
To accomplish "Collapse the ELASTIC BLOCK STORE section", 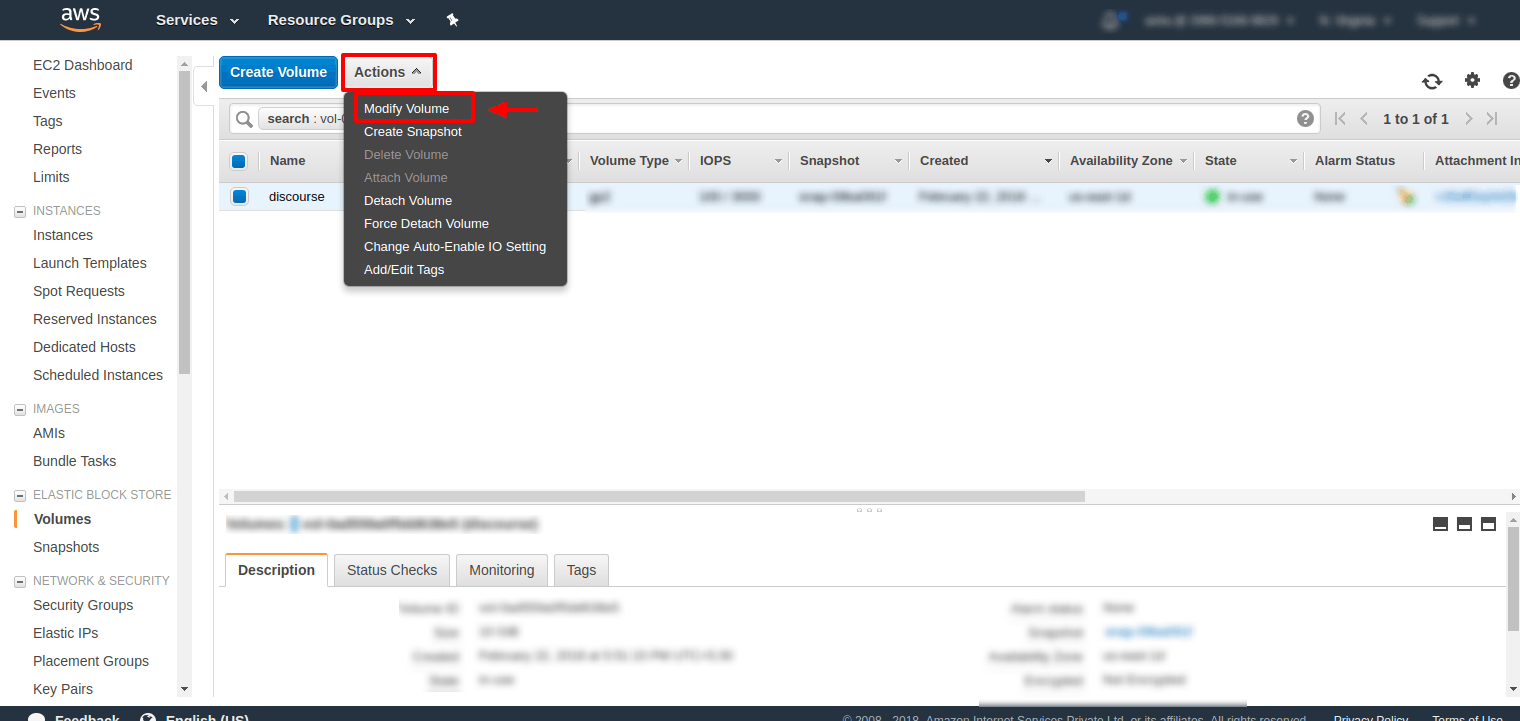I will tap(19, 494).
